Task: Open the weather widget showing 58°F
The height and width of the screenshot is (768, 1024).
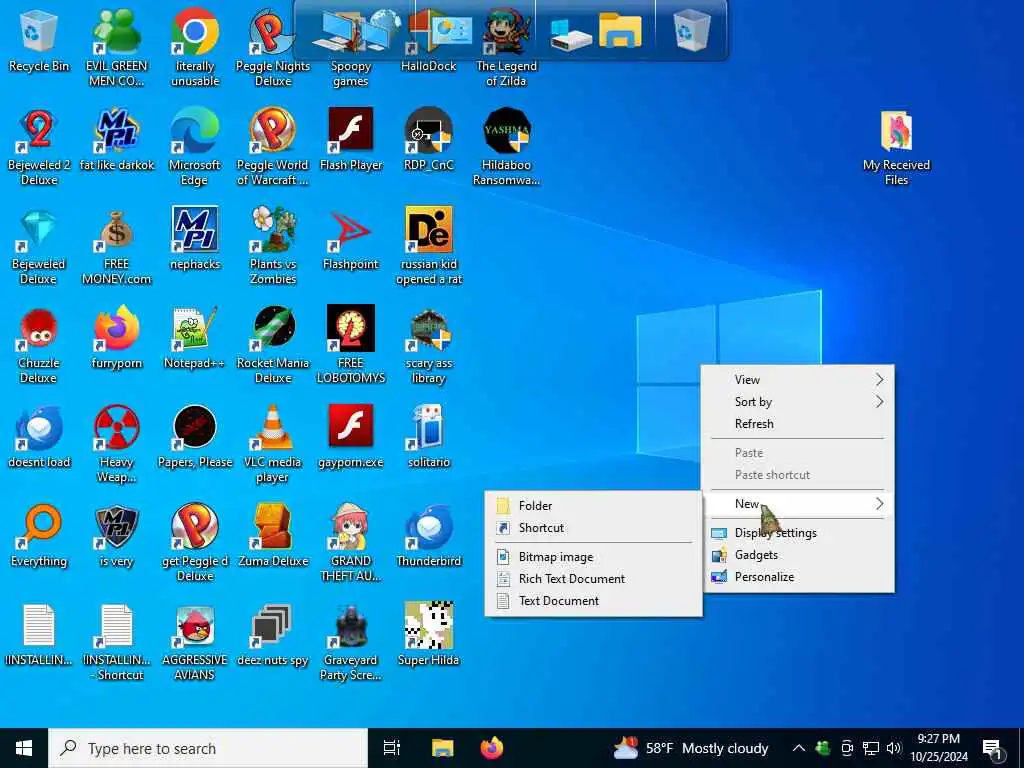Action: point(691,748)
